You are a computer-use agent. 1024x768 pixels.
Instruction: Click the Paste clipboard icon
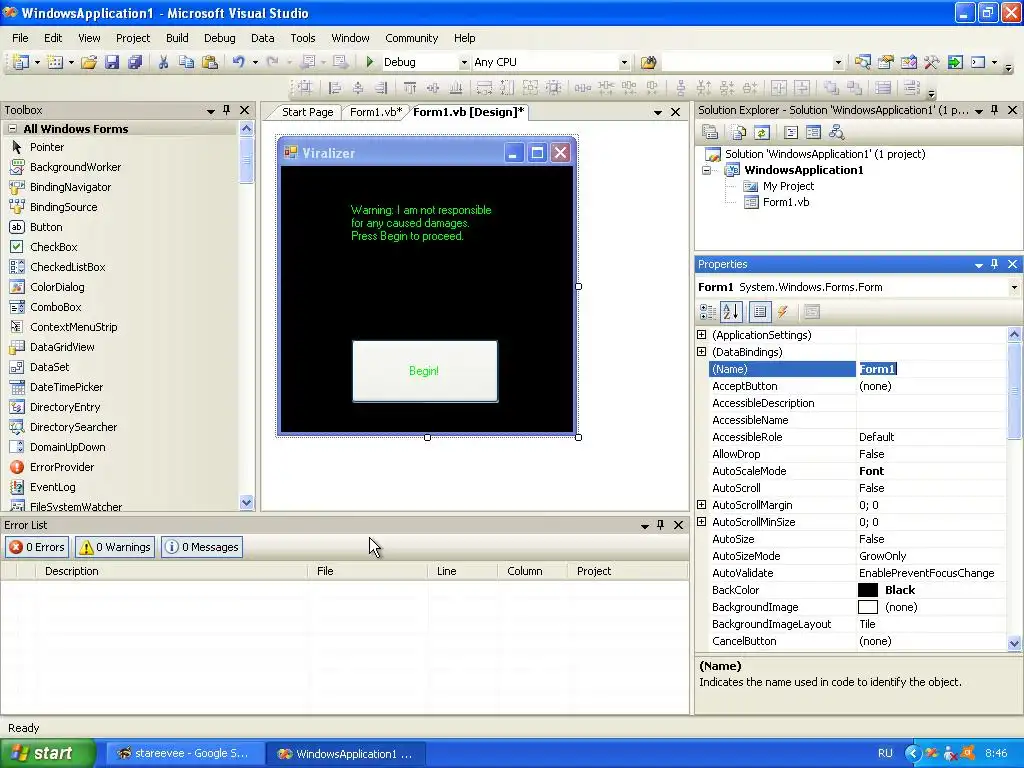210,62
